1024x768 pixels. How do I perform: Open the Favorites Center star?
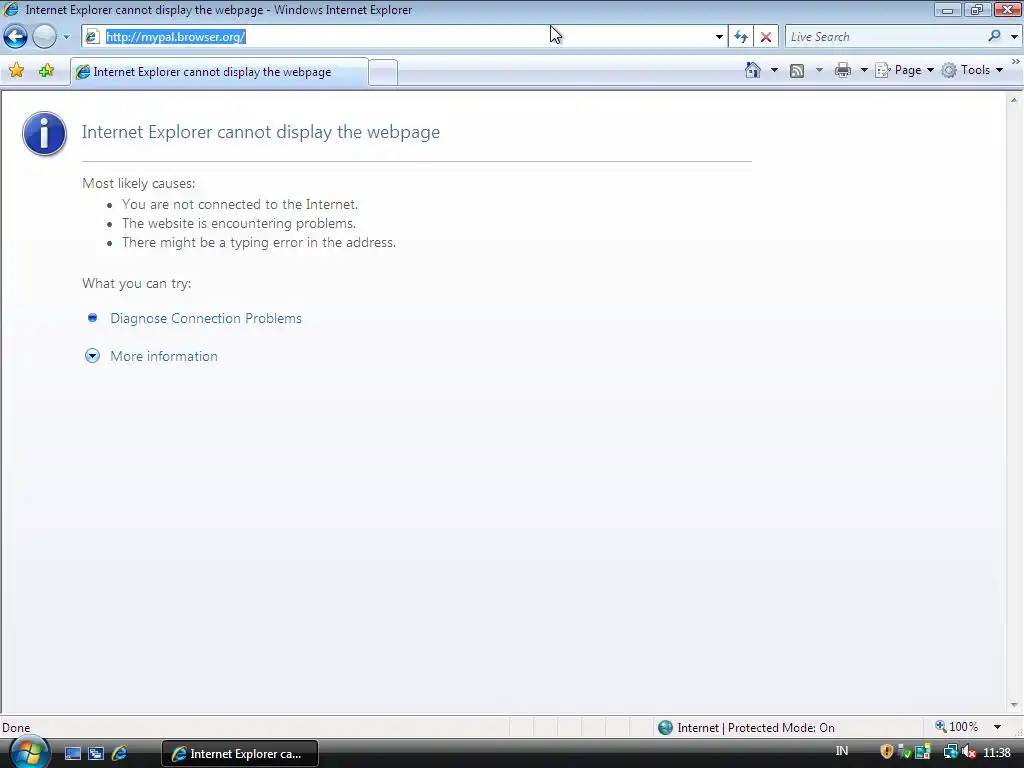click(x=16, y=71)
